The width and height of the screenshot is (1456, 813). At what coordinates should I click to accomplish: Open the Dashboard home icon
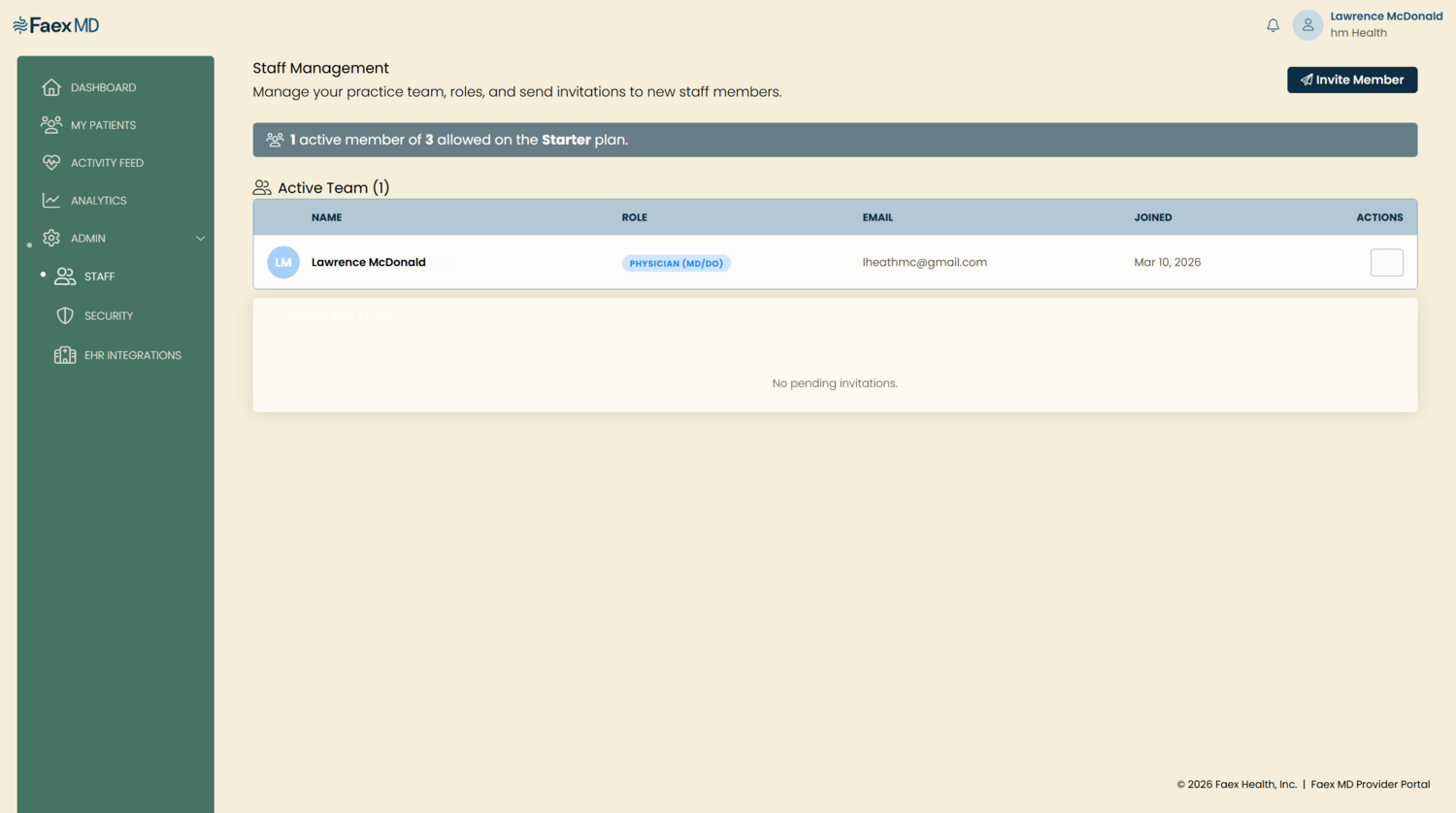click(51, 87)
